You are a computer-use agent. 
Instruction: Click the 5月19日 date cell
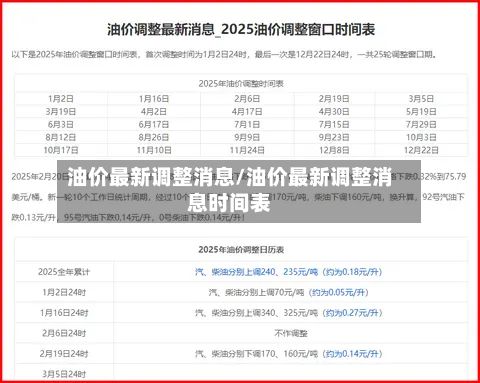click(421, 111)
